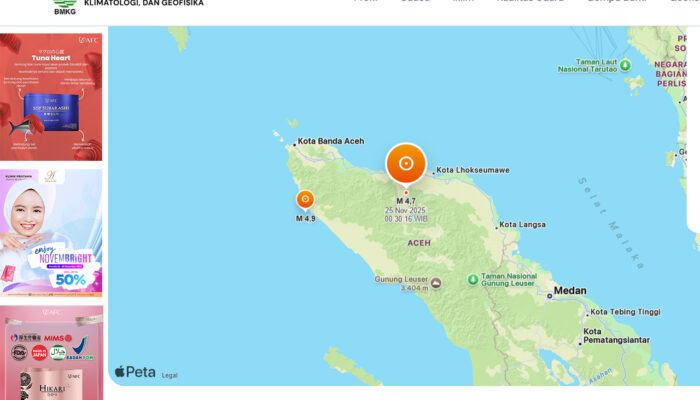Click the Apple Peta maps logo
700x400 pixels.
tap(135, 372)
